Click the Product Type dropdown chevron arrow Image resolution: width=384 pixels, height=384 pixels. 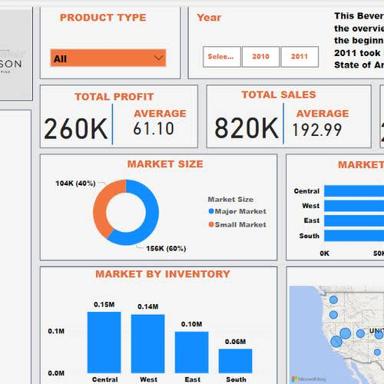(159, 58)
